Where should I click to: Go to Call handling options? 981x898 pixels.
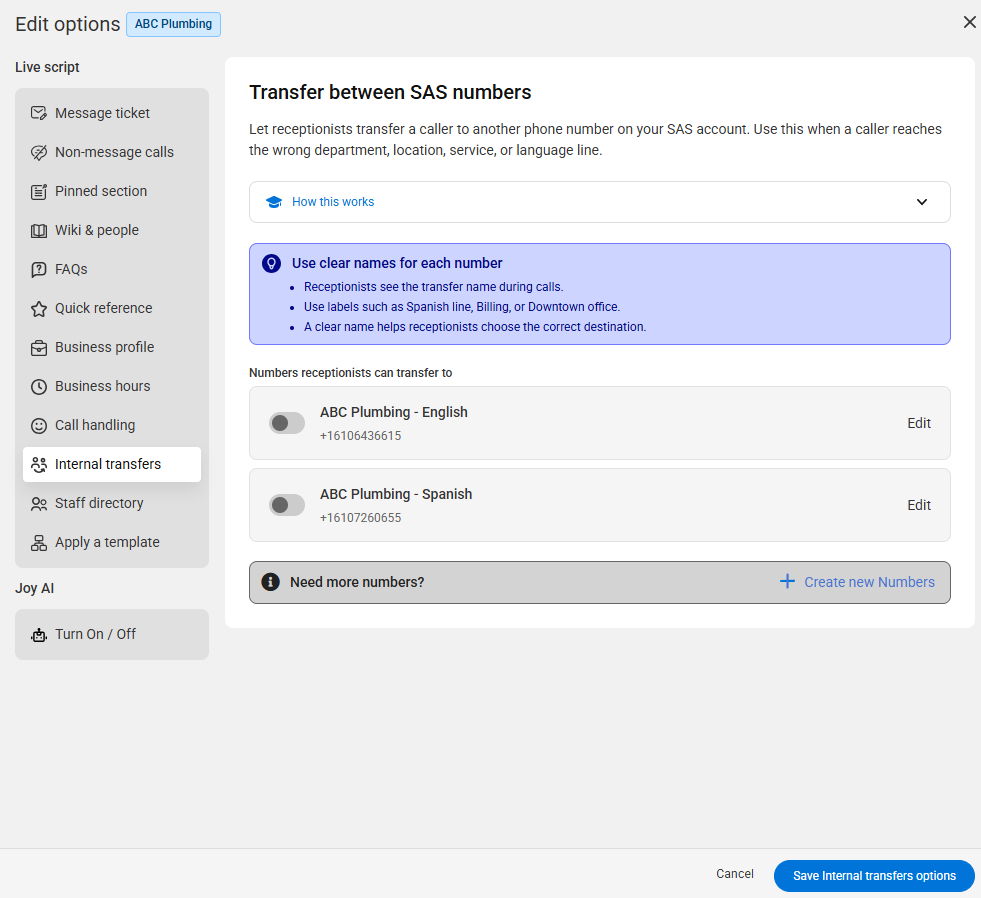pos(112,425)
